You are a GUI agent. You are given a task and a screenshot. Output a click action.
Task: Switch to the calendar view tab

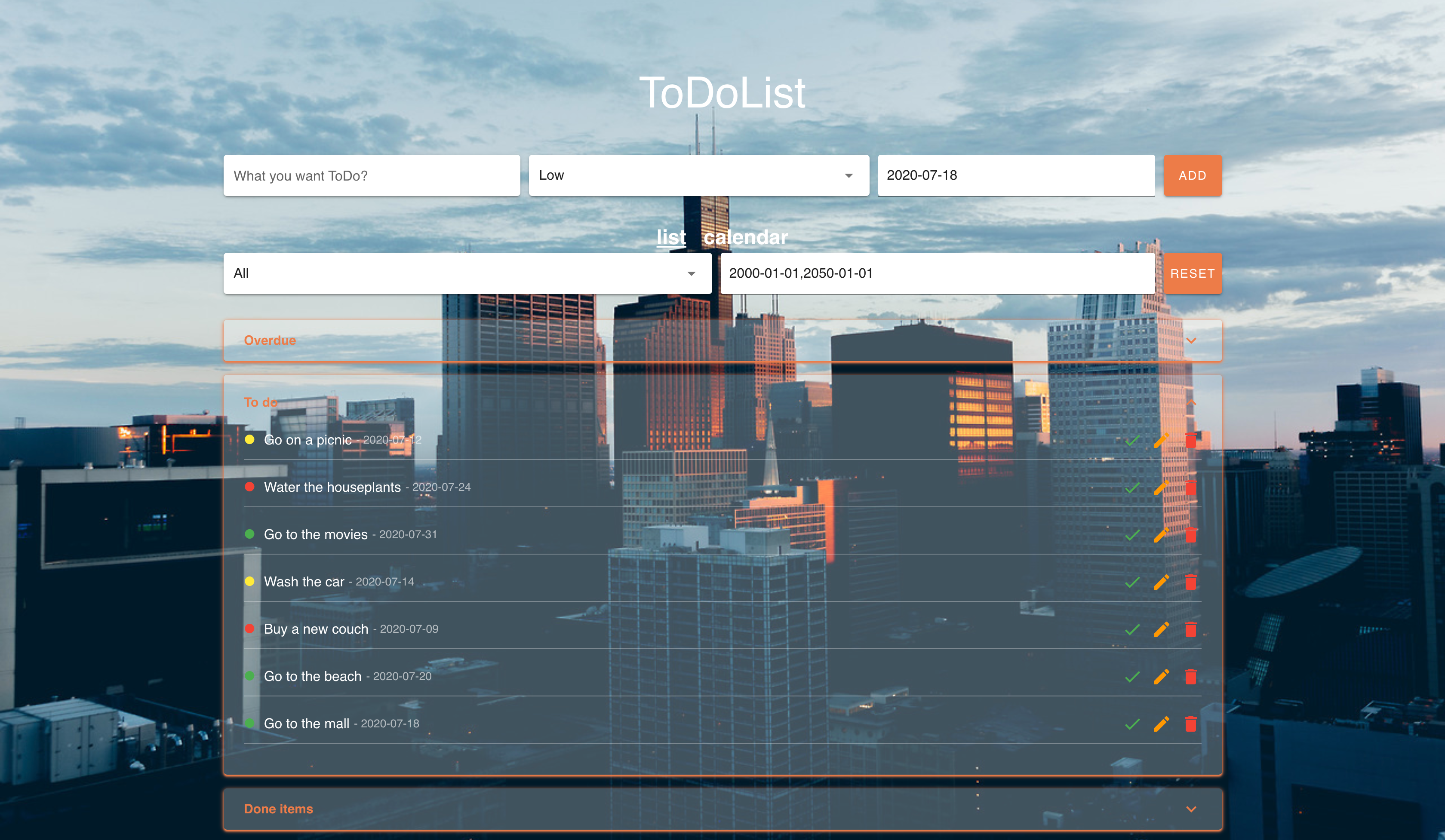pyautogui.click(x=745, y=237)
